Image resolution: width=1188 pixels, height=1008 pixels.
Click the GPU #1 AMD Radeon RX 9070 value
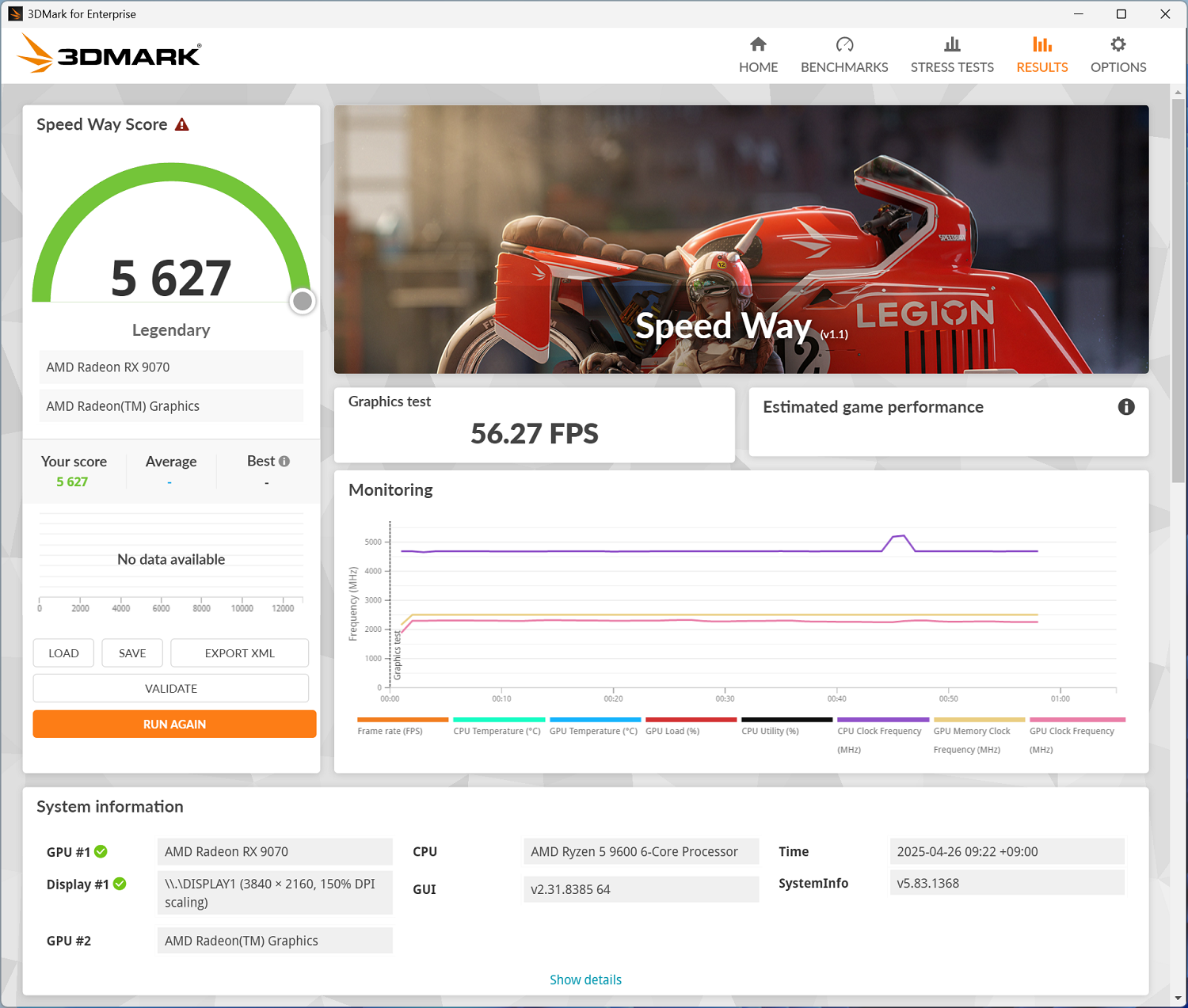coord(275,851)
